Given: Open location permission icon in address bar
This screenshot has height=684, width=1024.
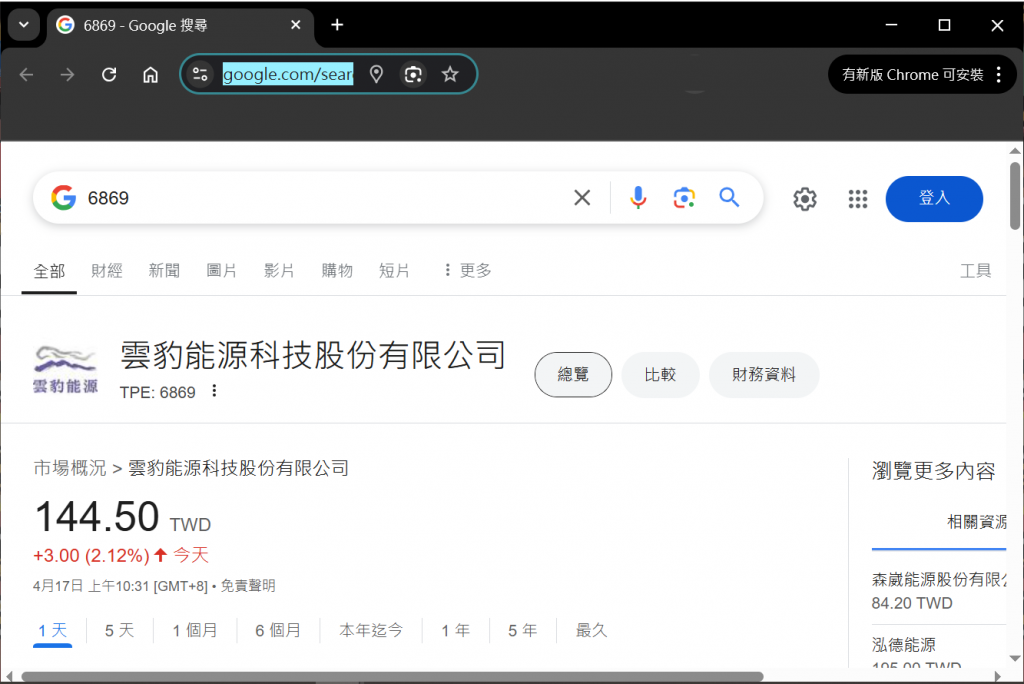Looking at the screenshot, I should pyautogui.click(x=376, y=74).
